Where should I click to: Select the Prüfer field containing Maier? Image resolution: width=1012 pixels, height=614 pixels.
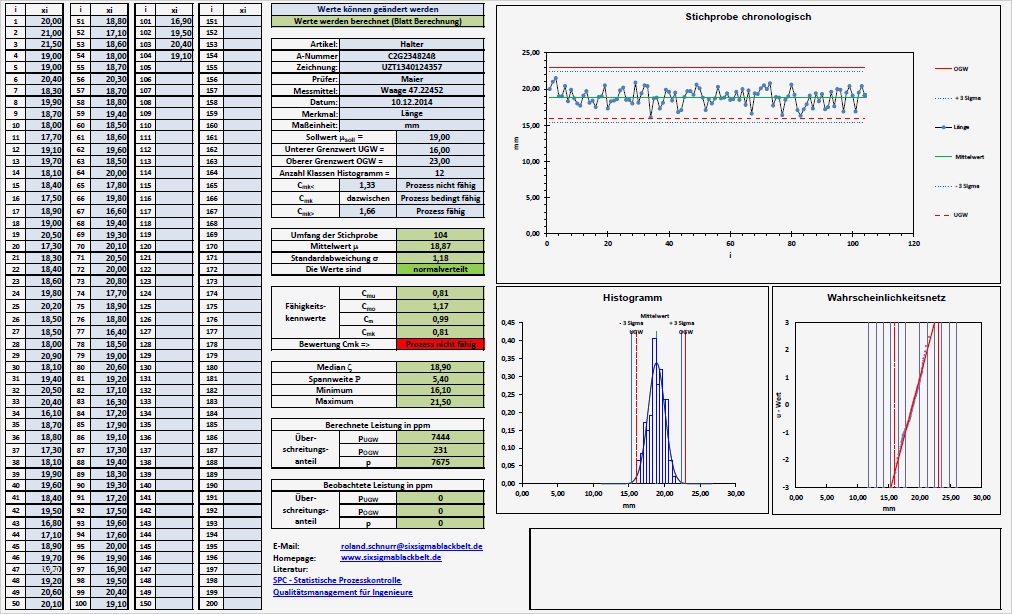point(411,79)
